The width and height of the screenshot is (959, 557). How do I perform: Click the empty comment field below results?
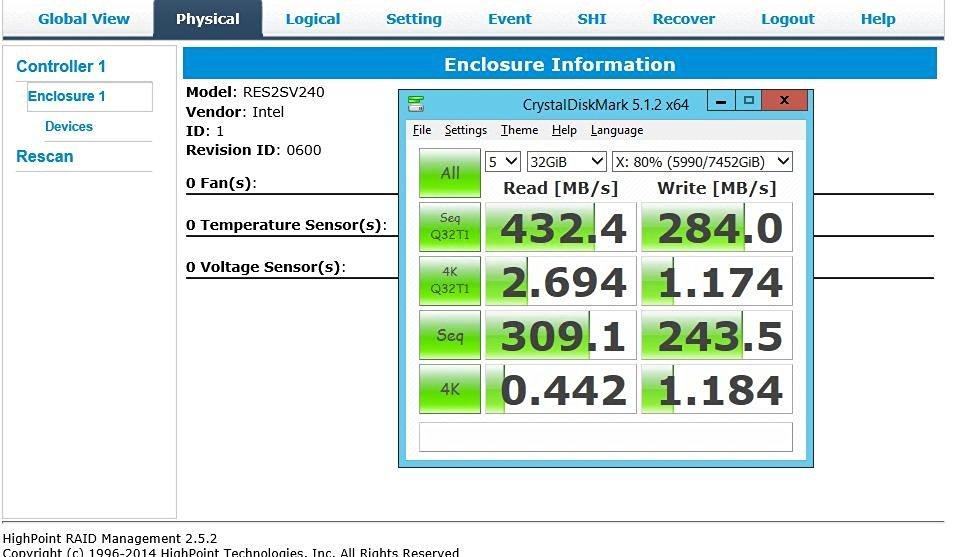tap(605, 437)
